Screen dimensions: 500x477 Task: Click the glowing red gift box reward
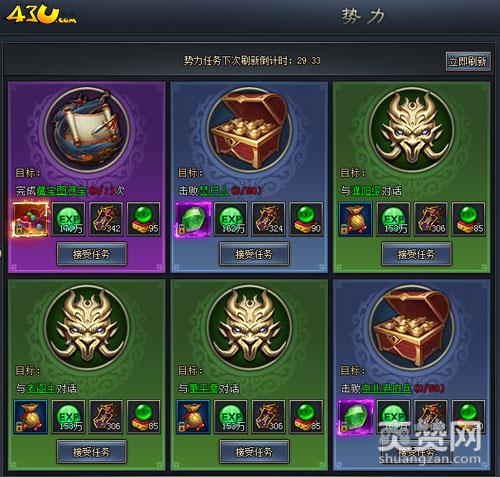click(30, 219)
